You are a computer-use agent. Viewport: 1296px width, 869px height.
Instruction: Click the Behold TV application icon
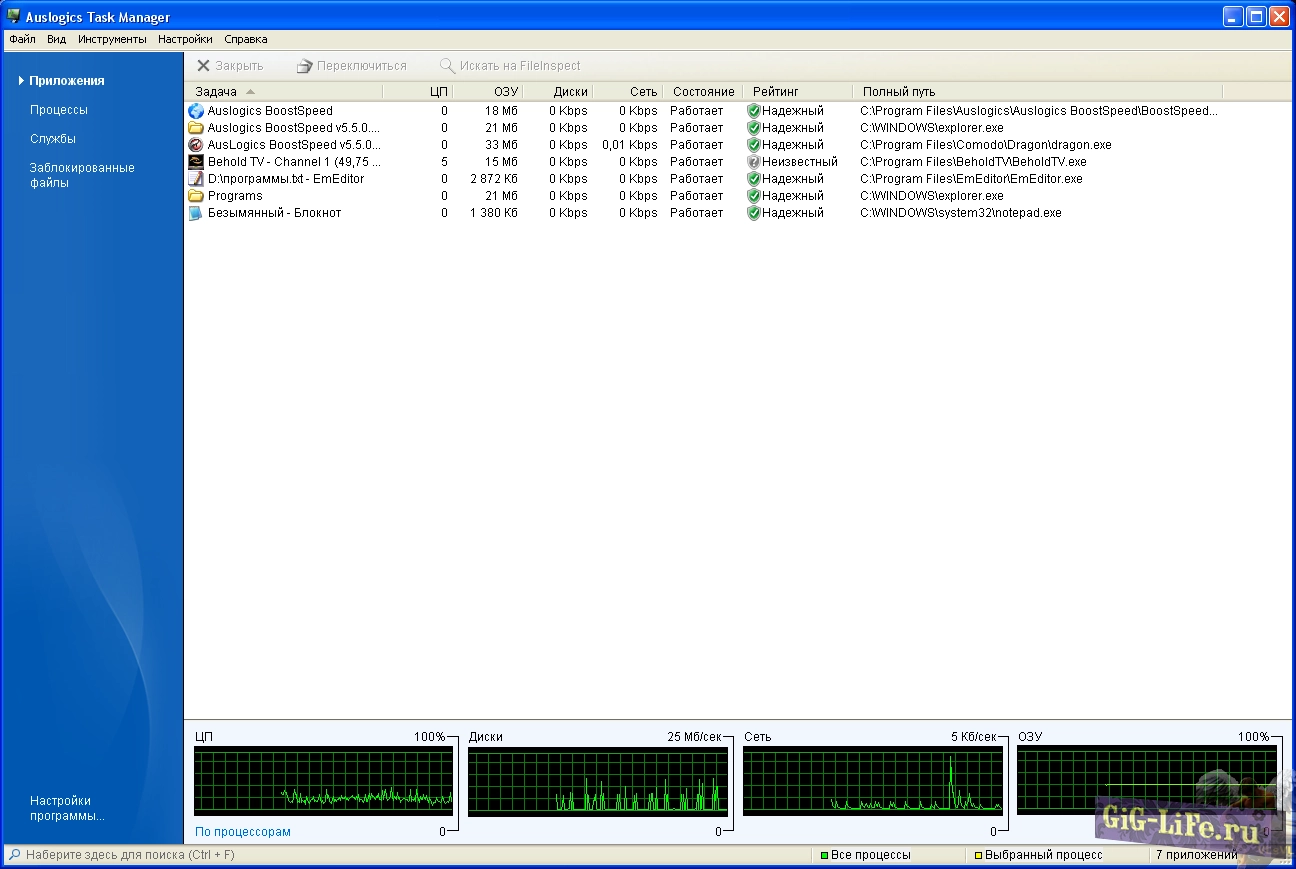click(196, 162)
